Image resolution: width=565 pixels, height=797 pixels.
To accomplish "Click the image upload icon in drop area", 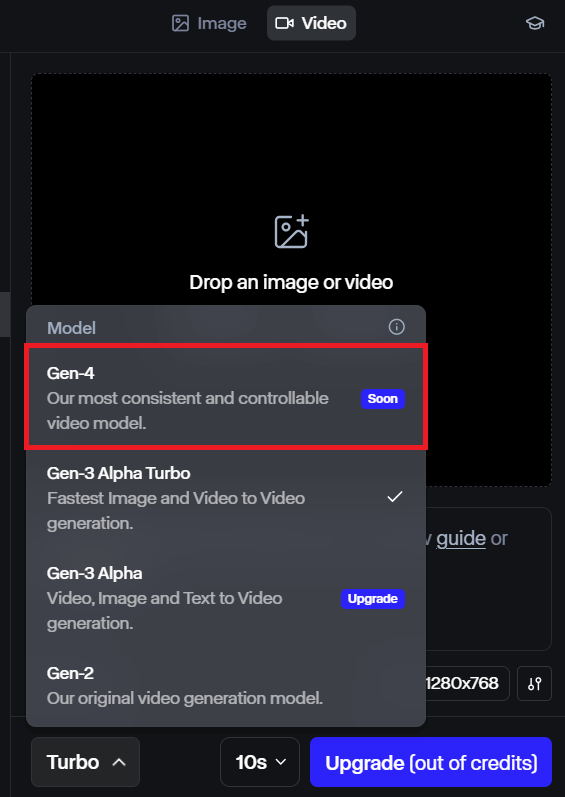I will (292, 232).
